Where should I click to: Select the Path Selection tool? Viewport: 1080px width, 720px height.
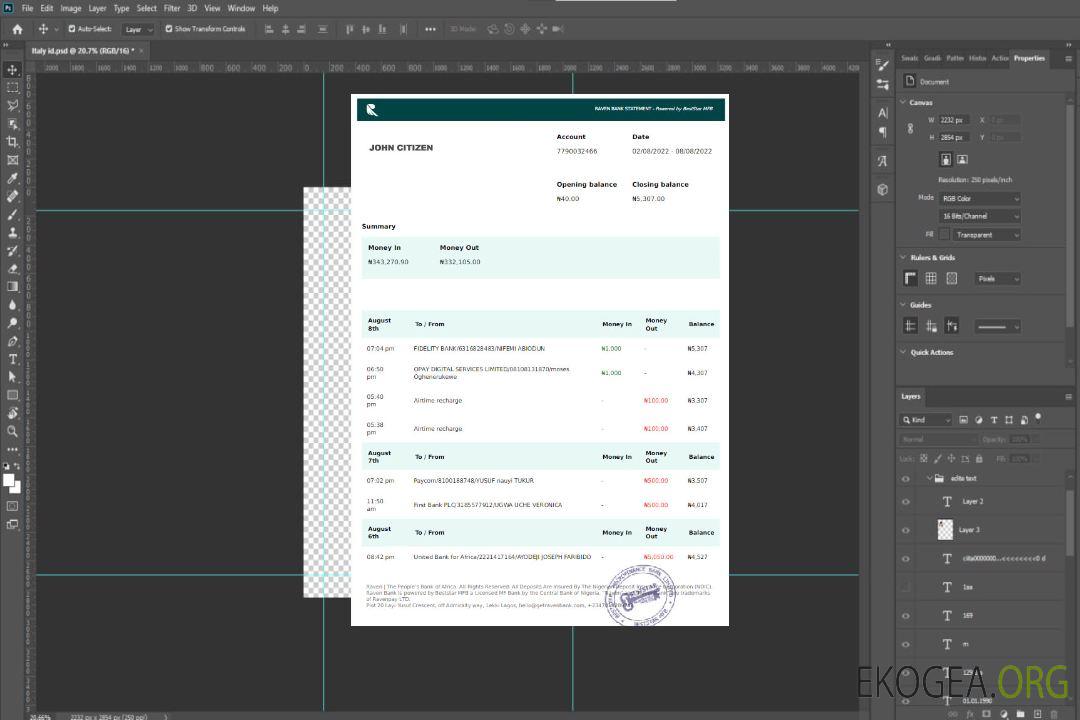pos(12,377)
